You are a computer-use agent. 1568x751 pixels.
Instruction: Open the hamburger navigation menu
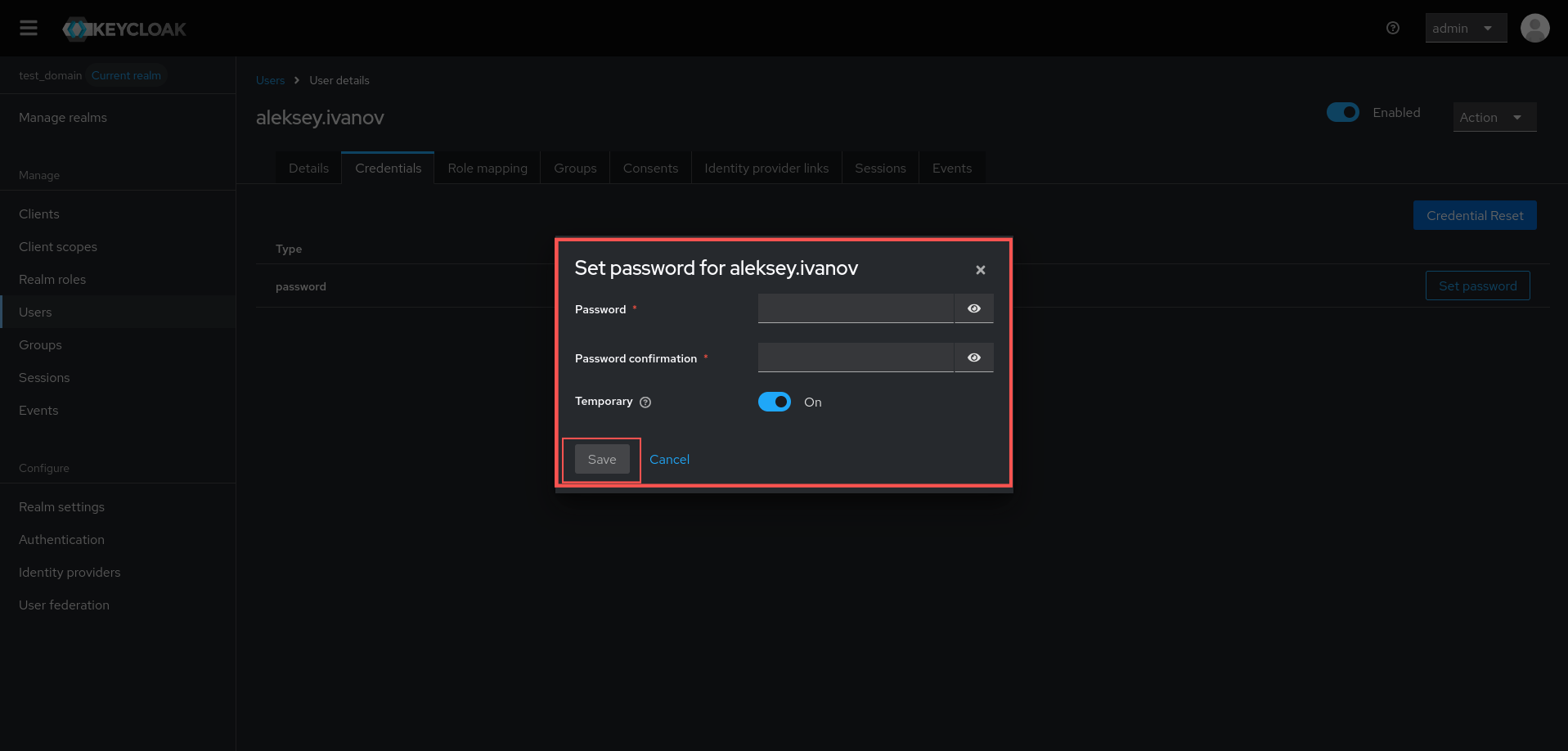[29, 29]
